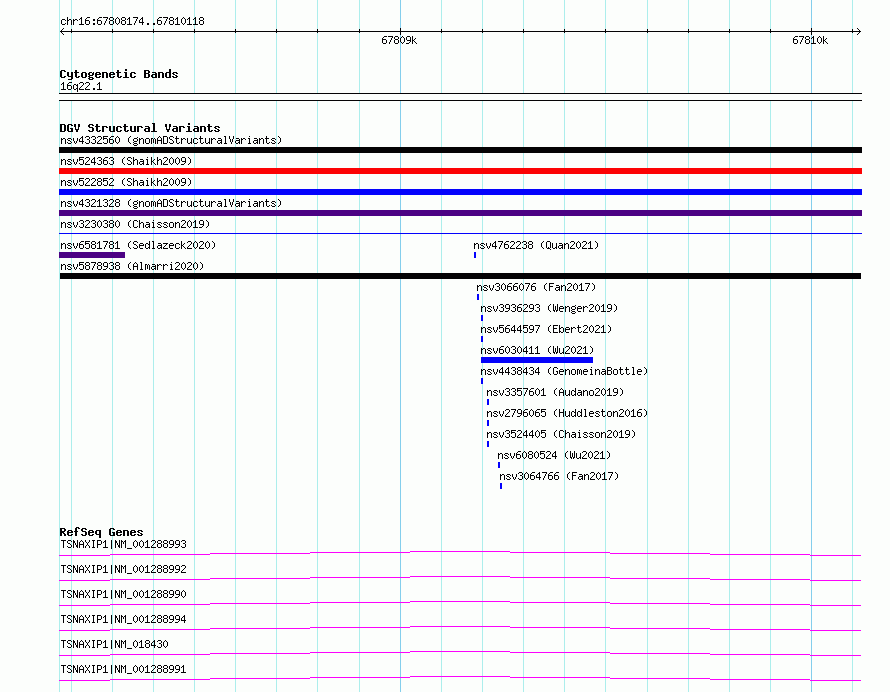The width and height of the screenshot is (890, 692).
Task: Select variant nsv3230380 (Chaisson2019) label
Action: [135, 224]
